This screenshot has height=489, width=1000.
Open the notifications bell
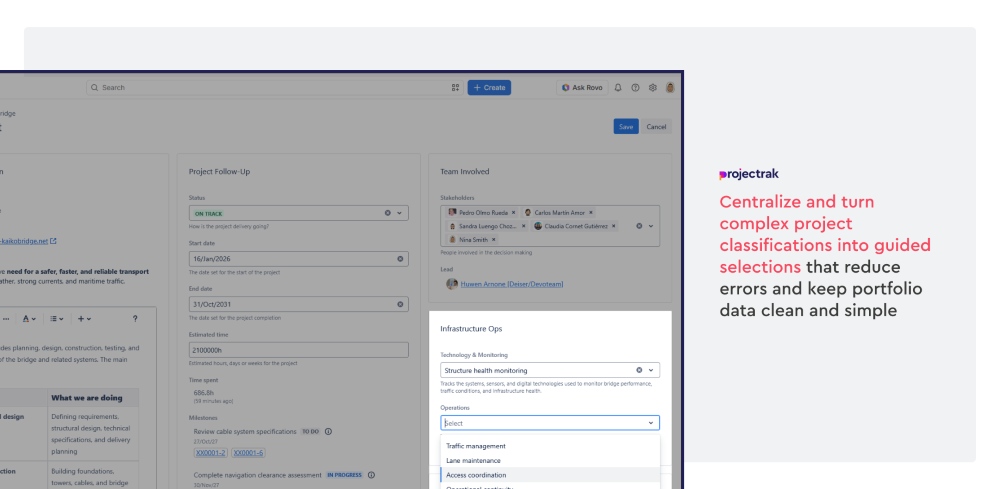(617, 87)
